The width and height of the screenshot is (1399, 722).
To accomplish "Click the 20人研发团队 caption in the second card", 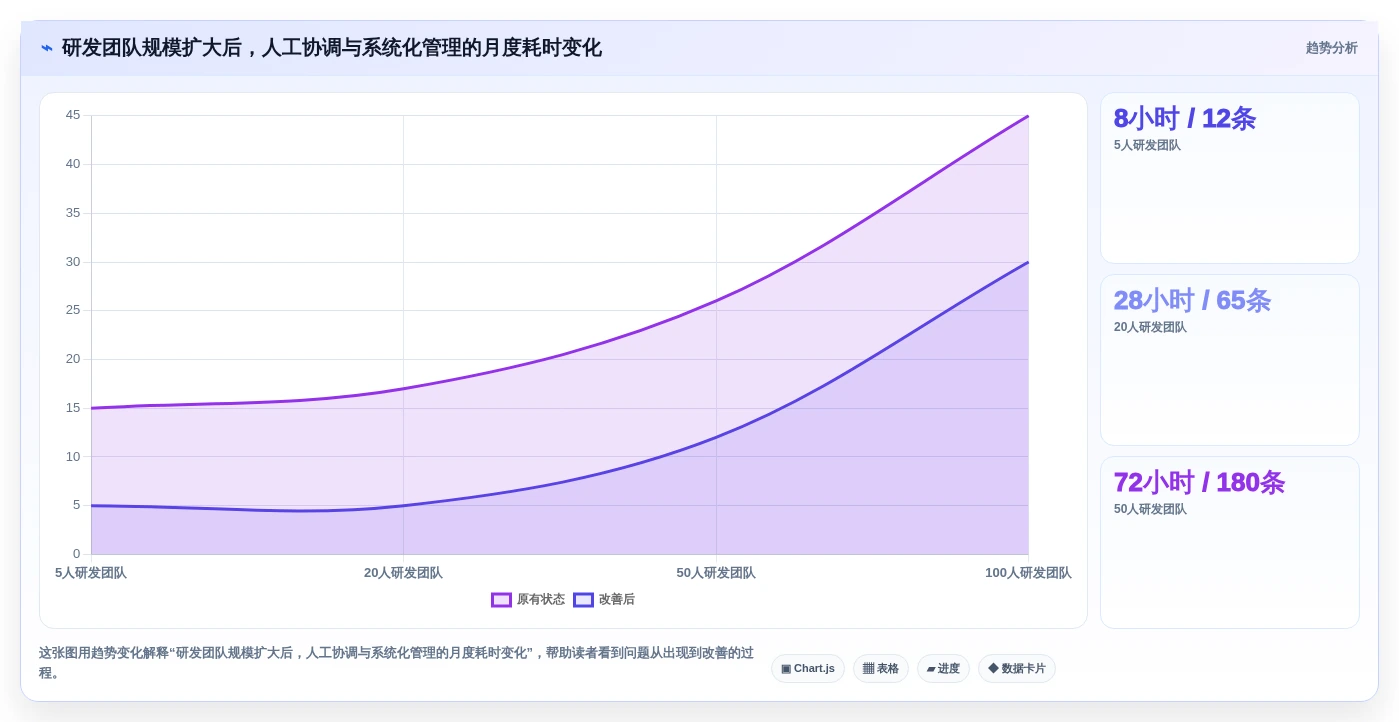I will (1150, 327).
